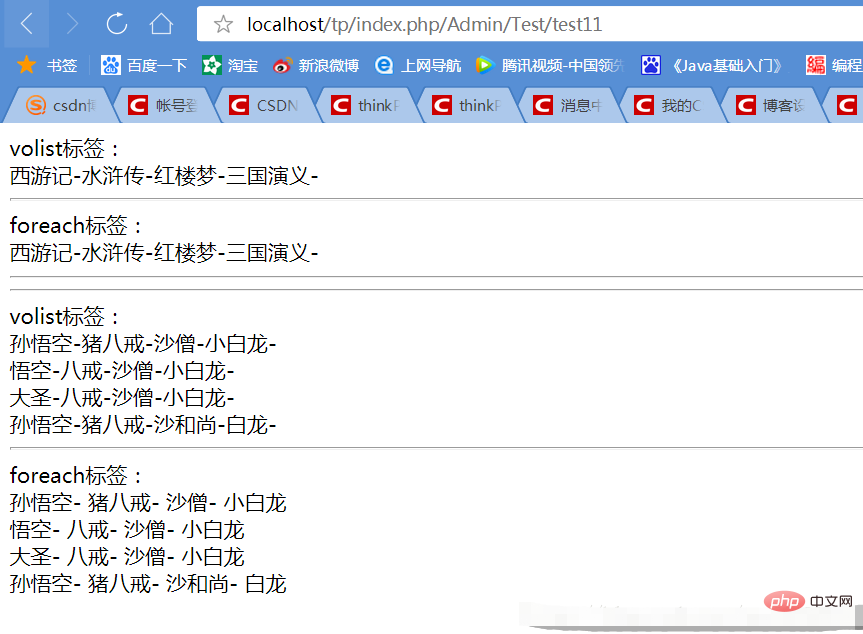The width and height of the screenshot is (863, 634).
Task: Open the 腾讯视频 bookmark
Action: [x=483, y=65]
